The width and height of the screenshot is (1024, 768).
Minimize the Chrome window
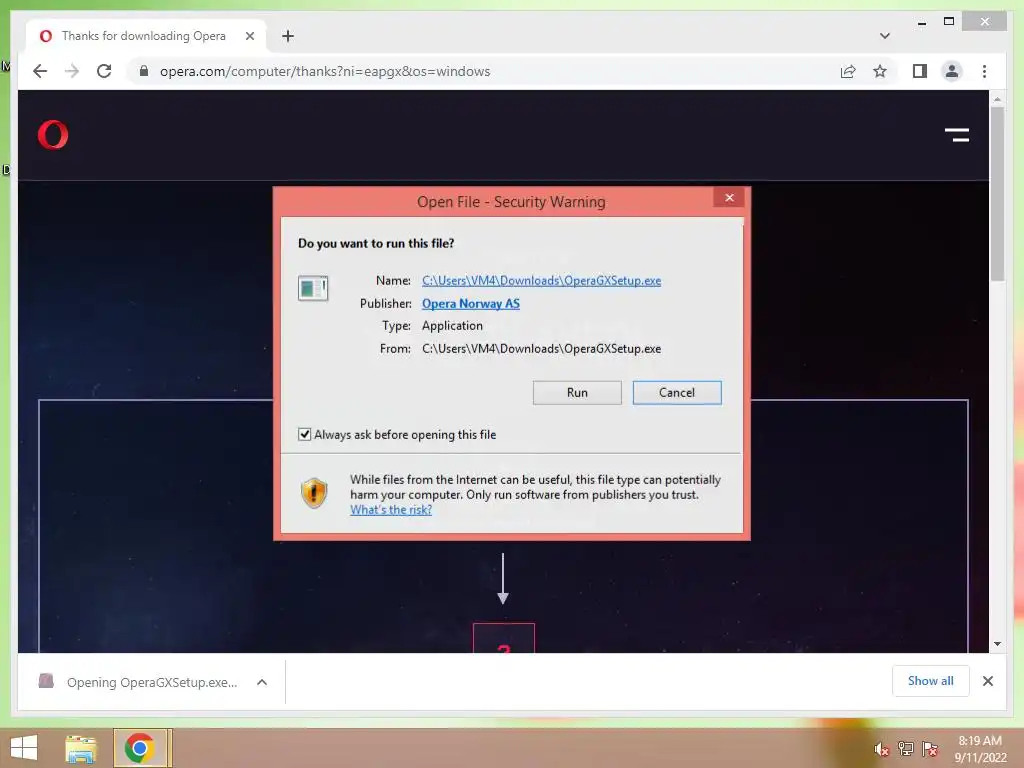[921, 22]
